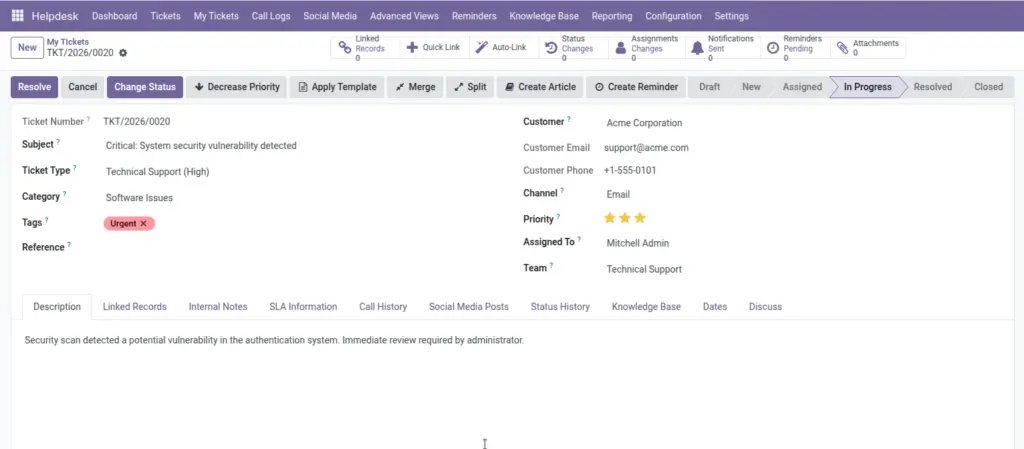Click the Decrease Priority button
Viewport: 1024px width, 449px height.
coord(236,87)
